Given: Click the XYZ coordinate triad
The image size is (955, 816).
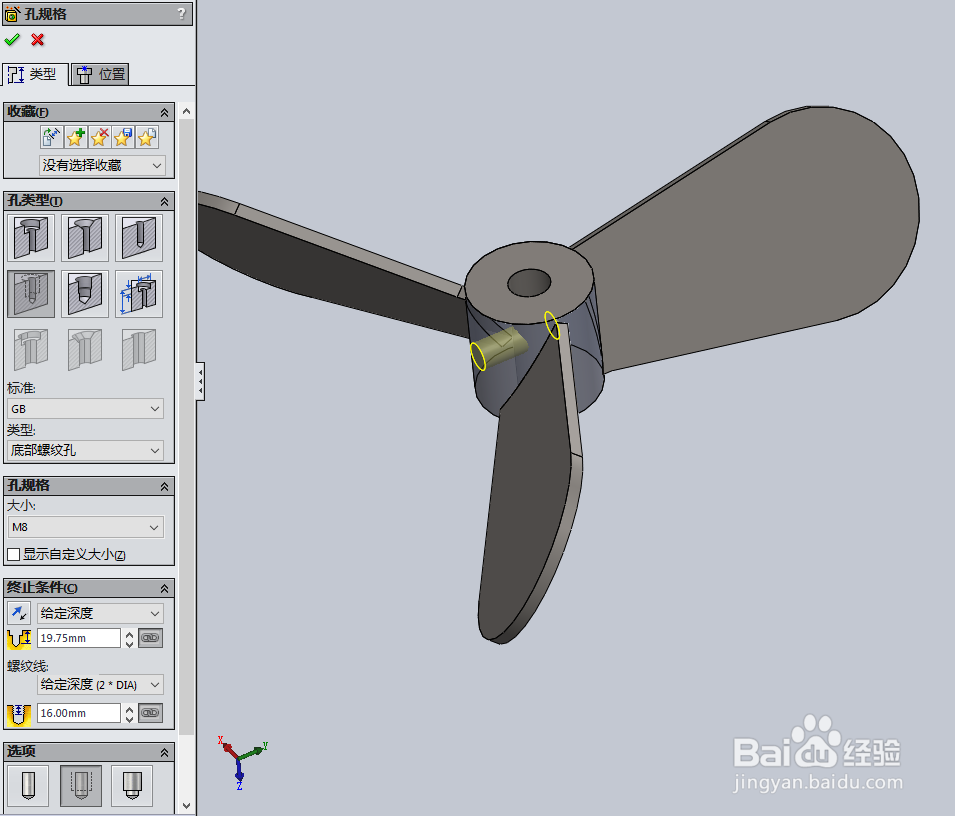Looking at the screenshot, I should point(241,761).
